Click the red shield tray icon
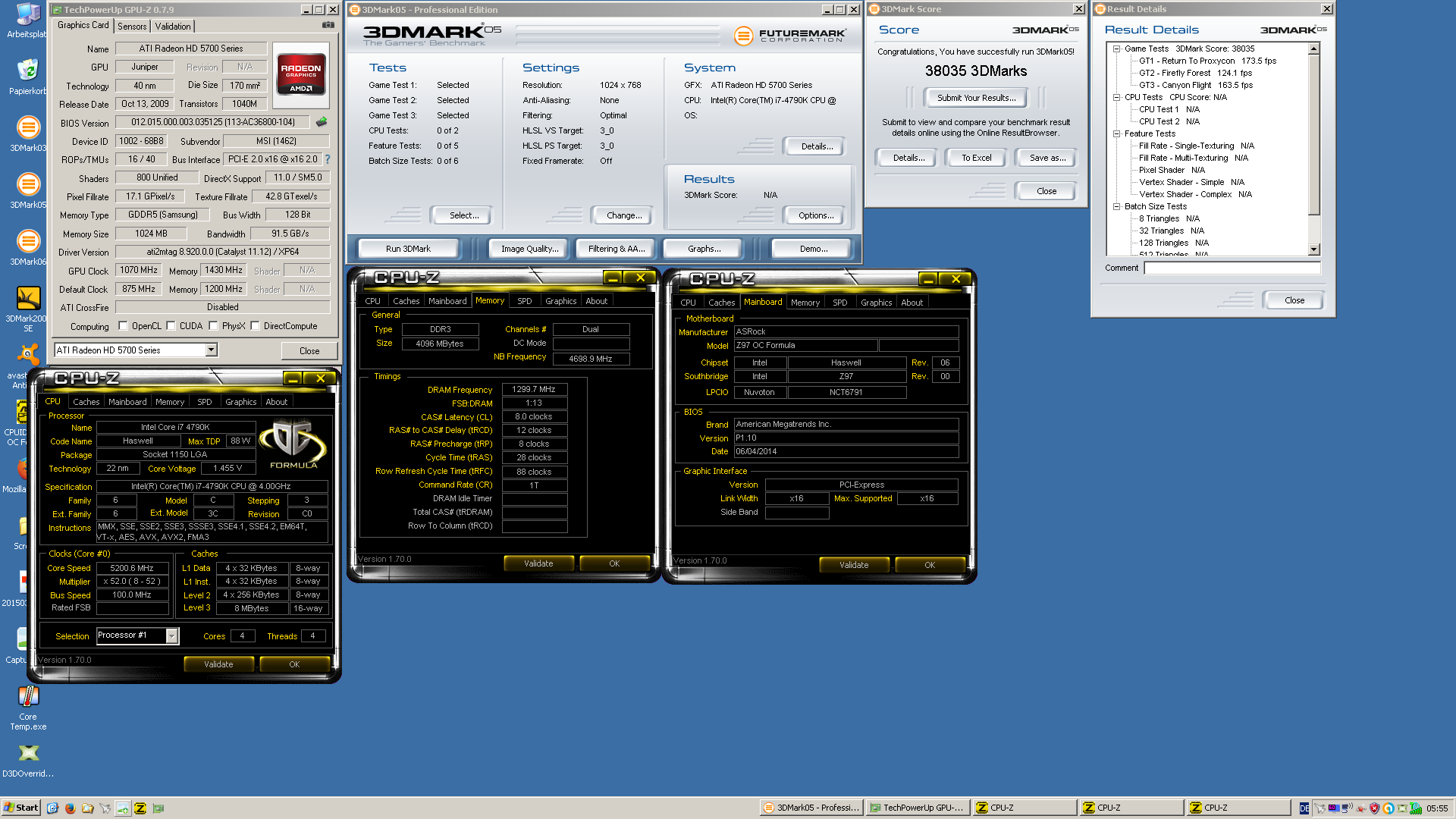Viewport: 1456px width, 819px height. click(x=1374, y=808)
